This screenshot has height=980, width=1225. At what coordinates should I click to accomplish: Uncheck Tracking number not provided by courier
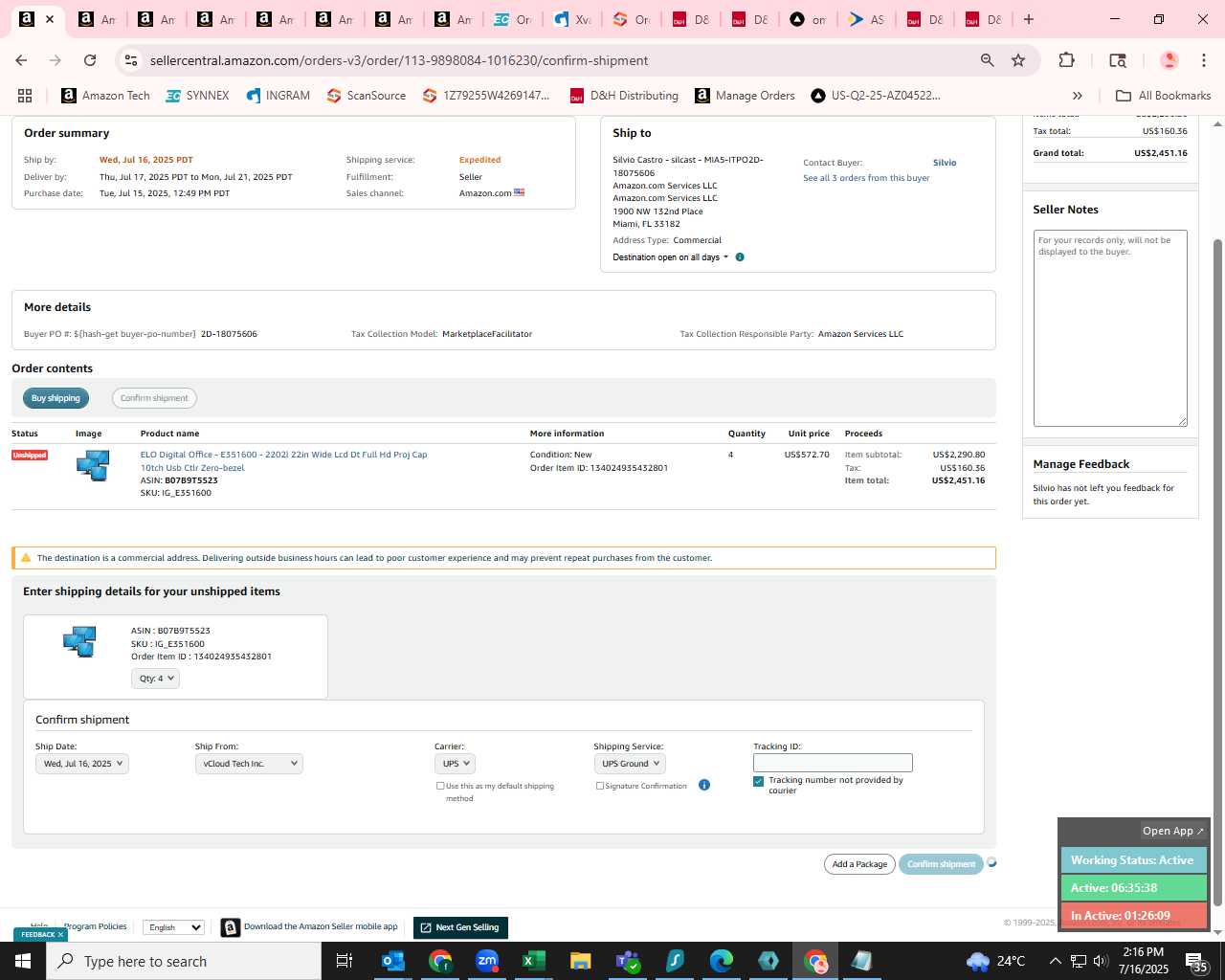click(x=759, y=781)
